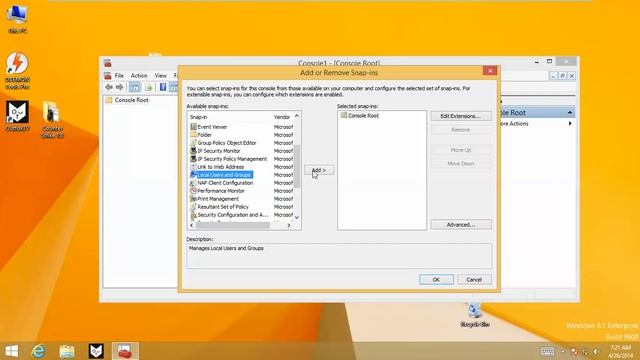Click the Vendor column header
640x360 pixels.
pyautogui.click(x=282, y=117)
